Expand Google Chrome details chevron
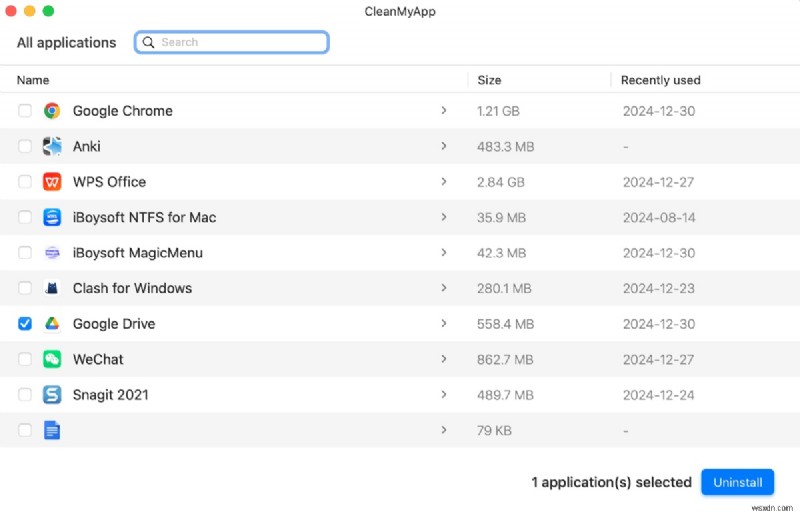Viewport: 800px width, 514px height. (444, 110)
